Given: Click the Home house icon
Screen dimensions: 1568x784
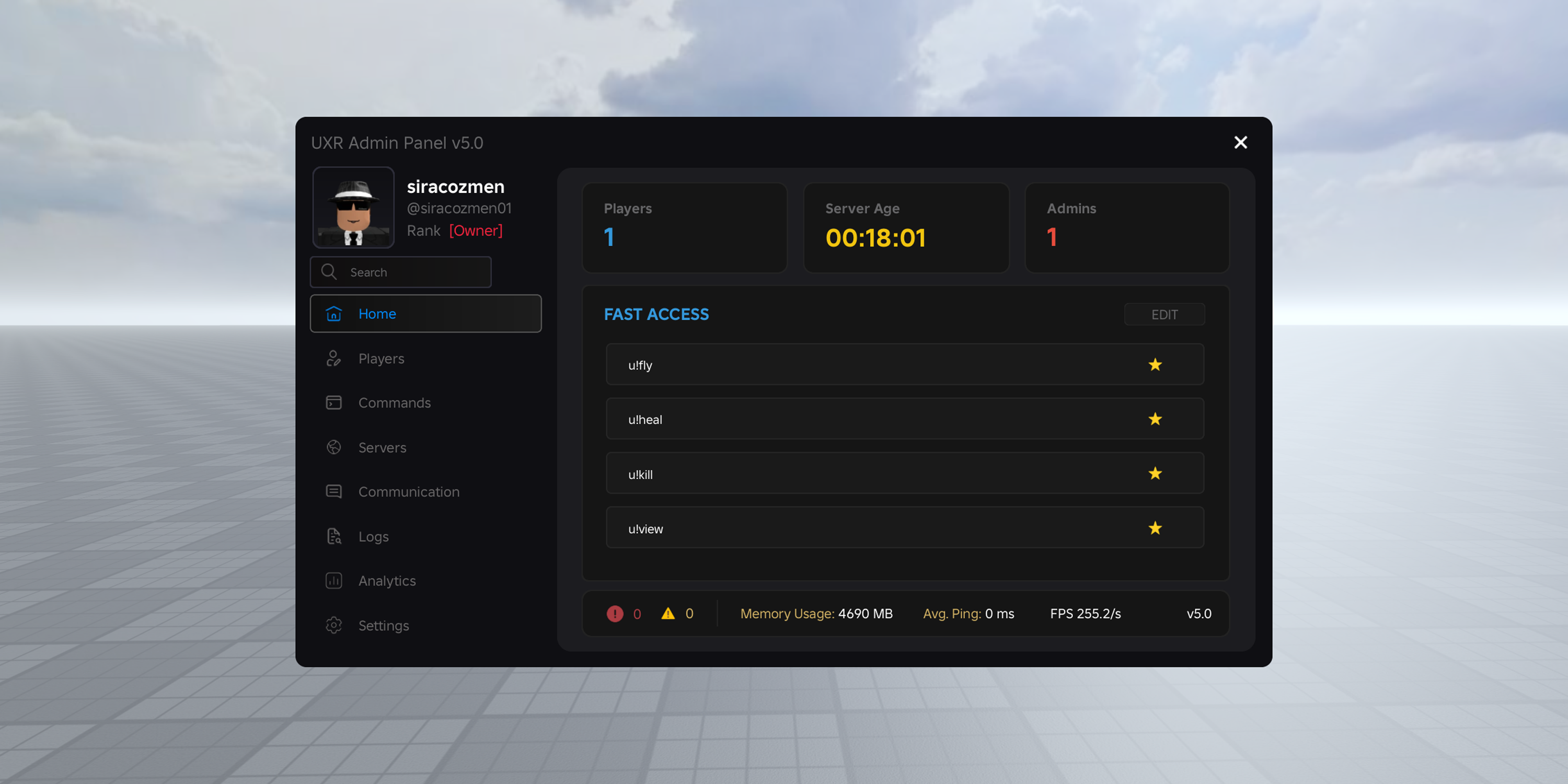Looking at the screenshot, I should pyautogui.click(x=333, y=314).
